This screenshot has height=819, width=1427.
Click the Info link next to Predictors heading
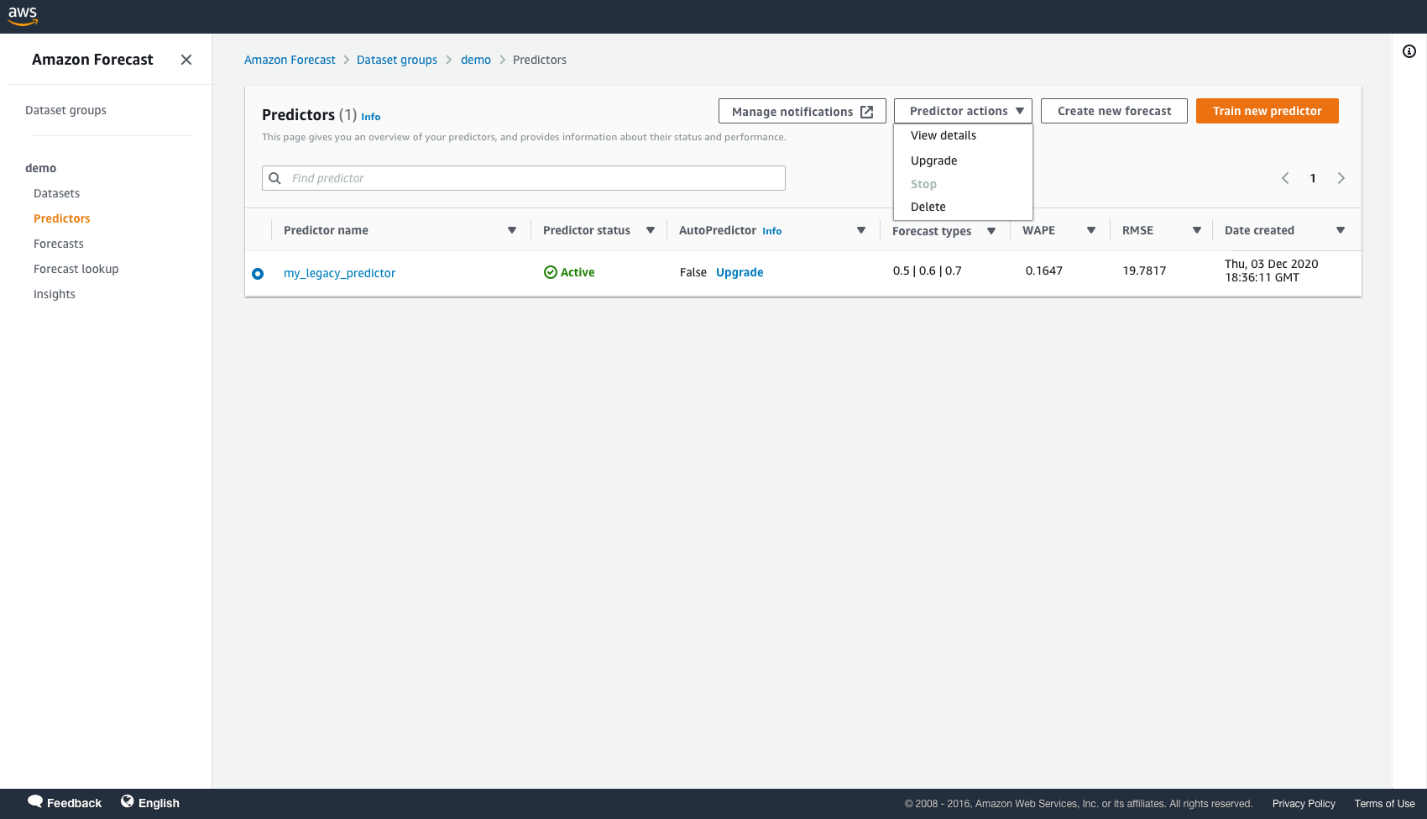pyautogui.click(x=371, y=117)
